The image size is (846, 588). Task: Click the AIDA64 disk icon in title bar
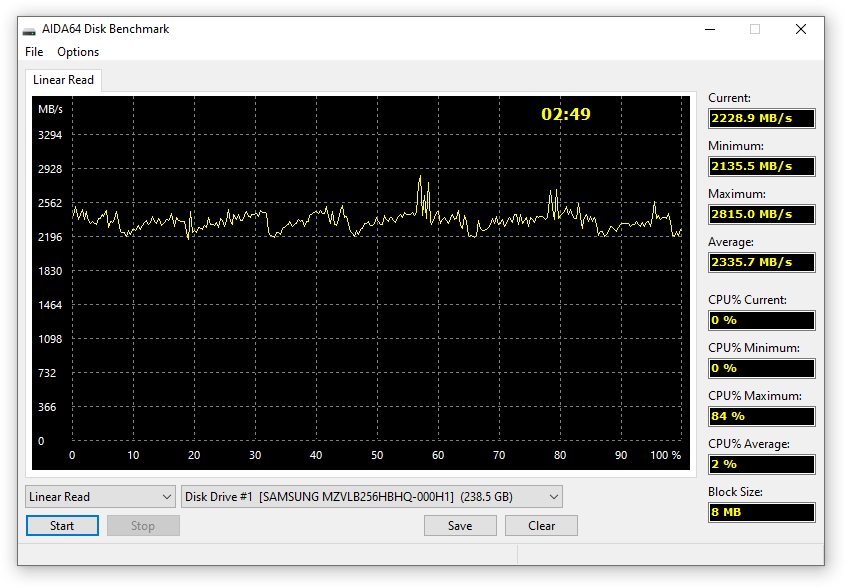tap(30, 30)
